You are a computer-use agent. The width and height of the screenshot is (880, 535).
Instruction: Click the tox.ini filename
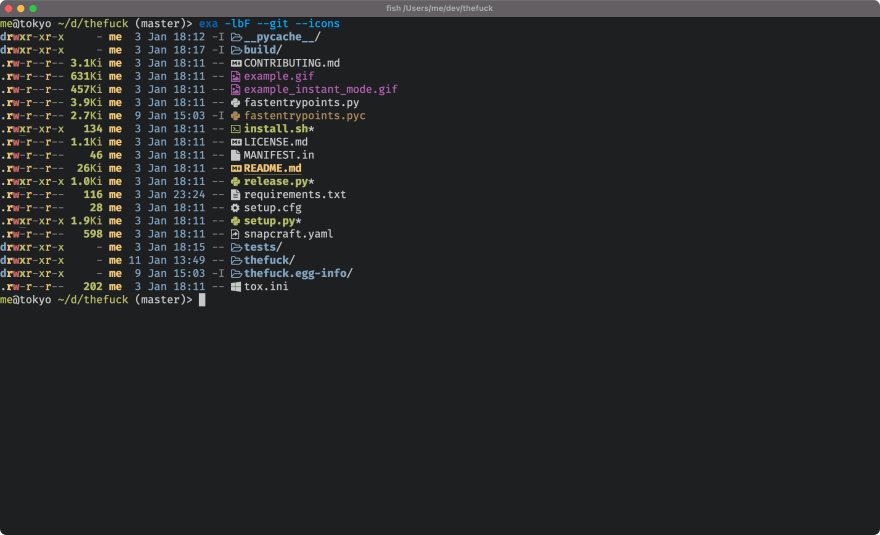266,287
